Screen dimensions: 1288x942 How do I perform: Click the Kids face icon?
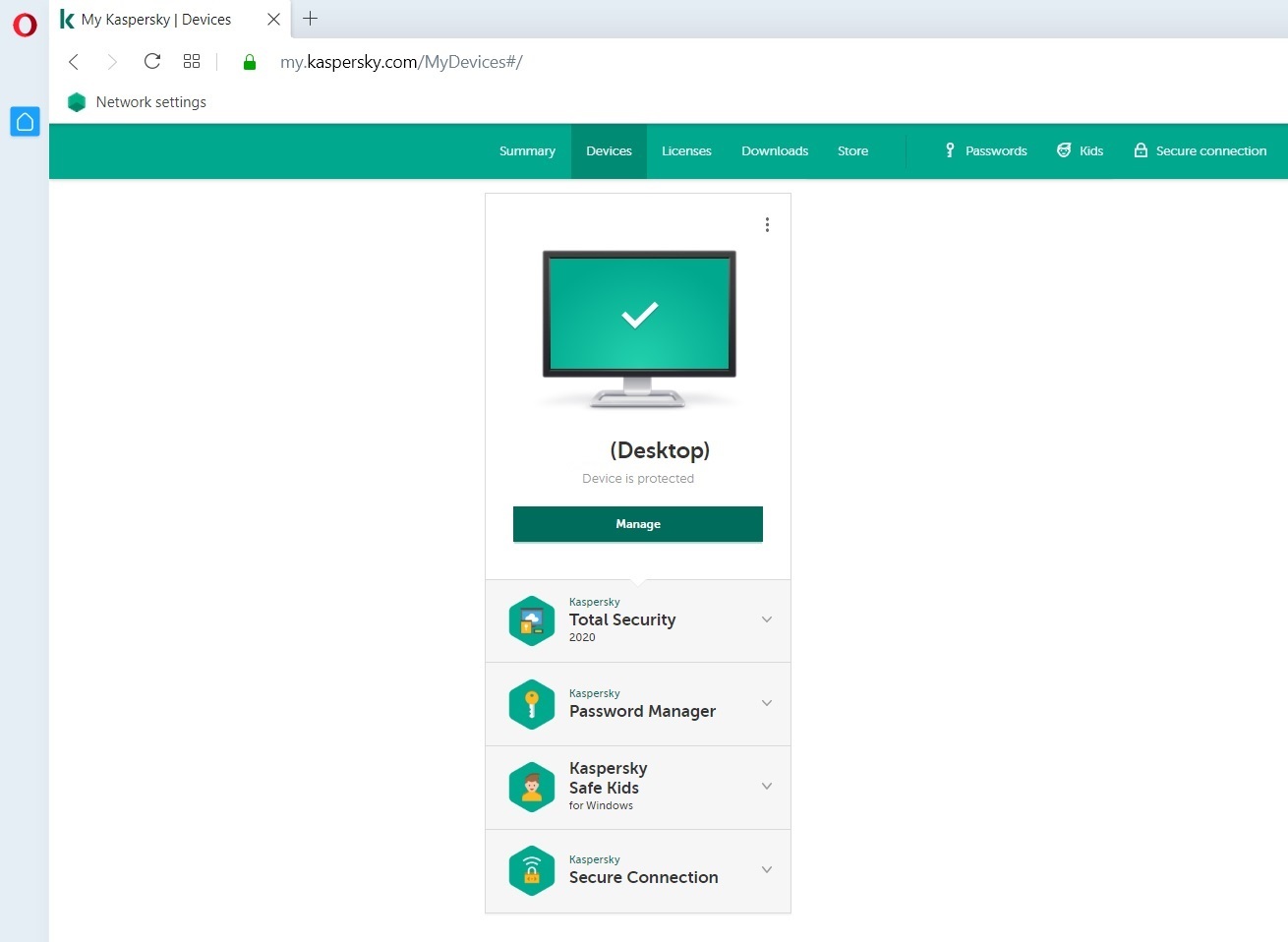[x=1064, y=150]
